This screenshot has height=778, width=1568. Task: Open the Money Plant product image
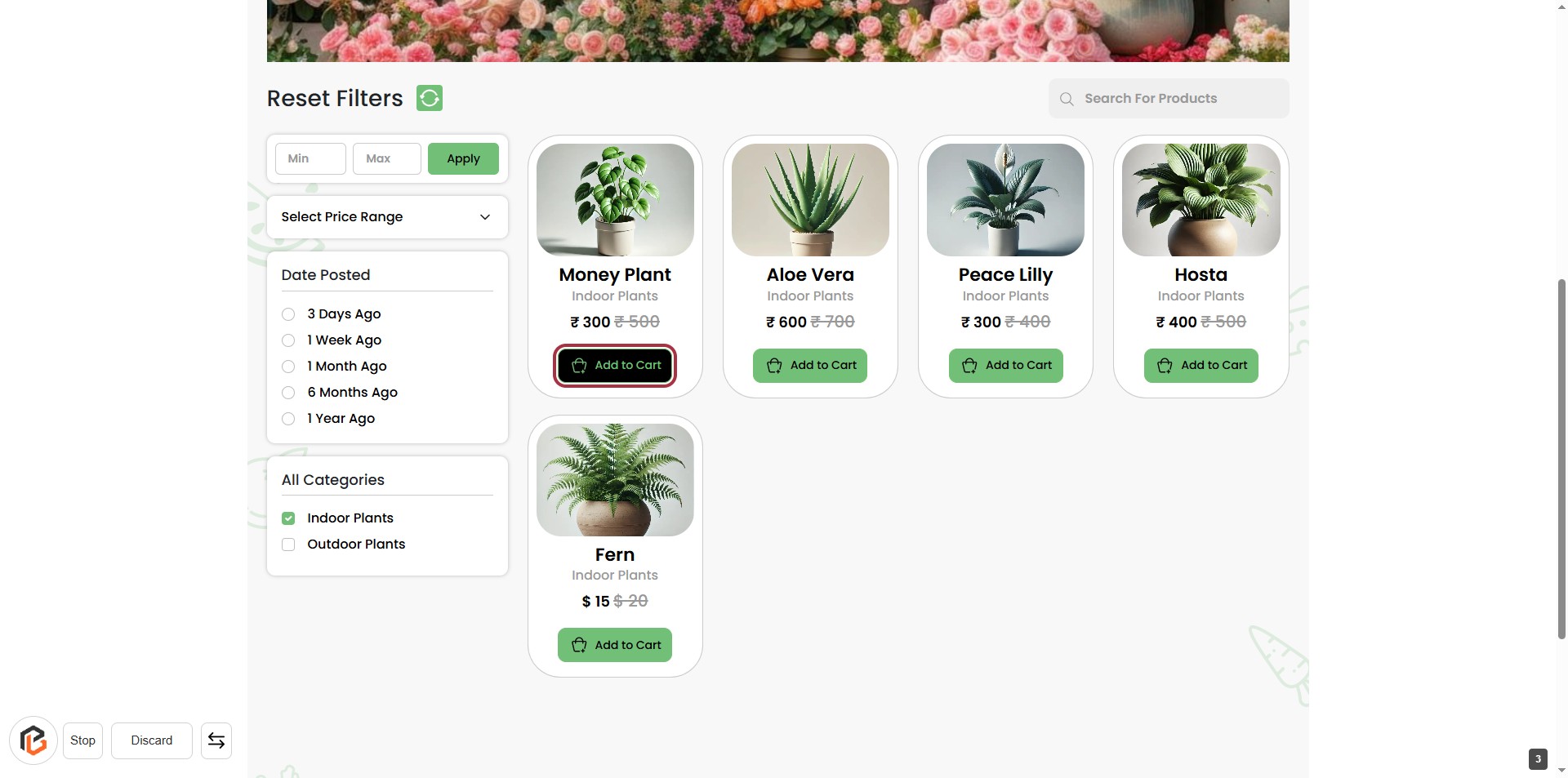615,200
